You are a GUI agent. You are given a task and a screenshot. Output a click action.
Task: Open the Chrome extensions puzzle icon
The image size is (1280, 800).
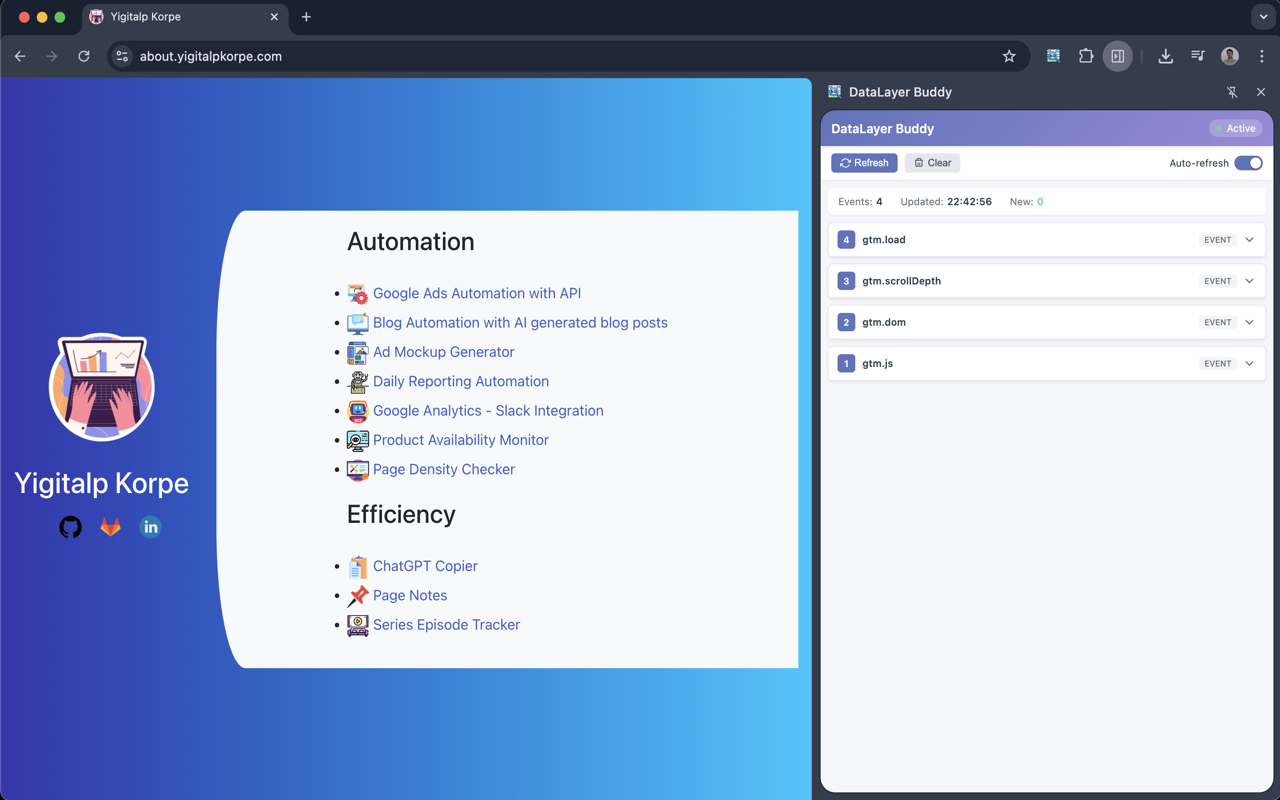[1086, 56]
